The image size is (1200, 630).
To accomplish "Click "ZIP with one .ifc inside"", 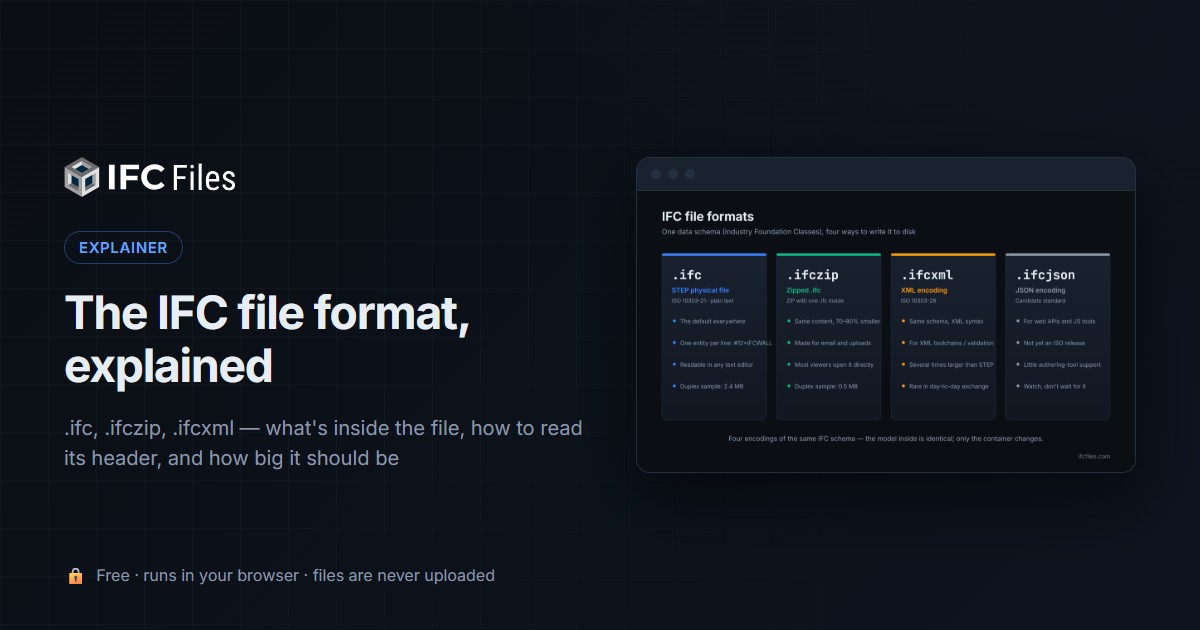I will (x=816, y=300).
